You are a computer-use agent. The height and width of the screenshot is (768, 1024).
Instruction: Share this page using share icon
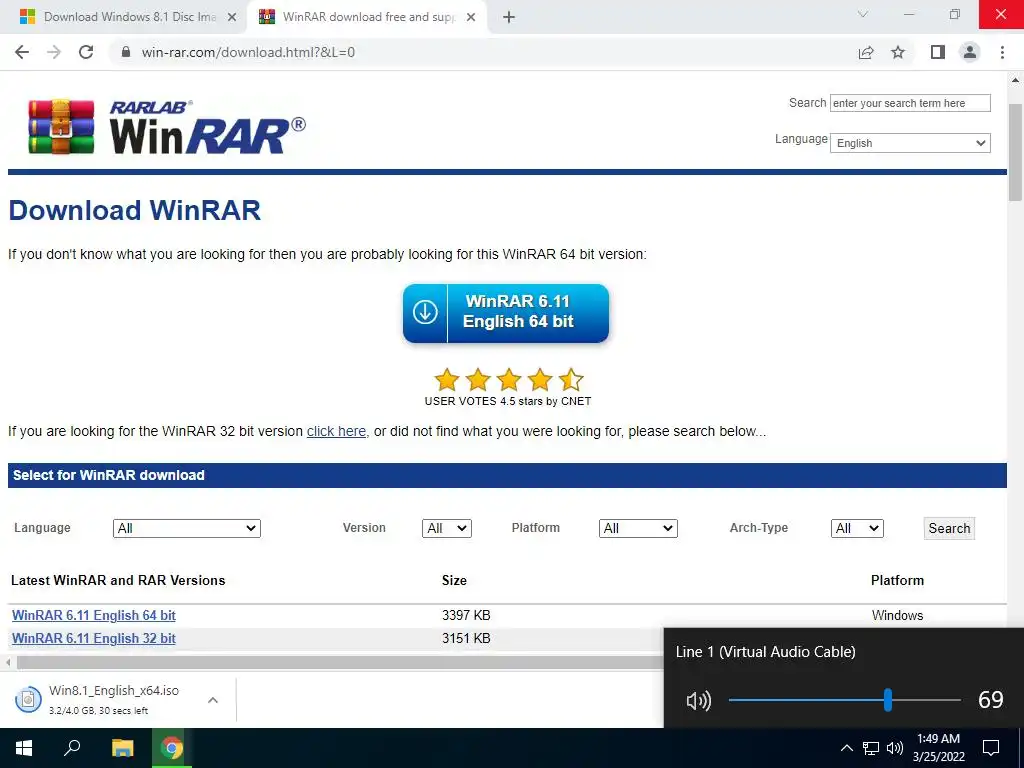[866, 52]
